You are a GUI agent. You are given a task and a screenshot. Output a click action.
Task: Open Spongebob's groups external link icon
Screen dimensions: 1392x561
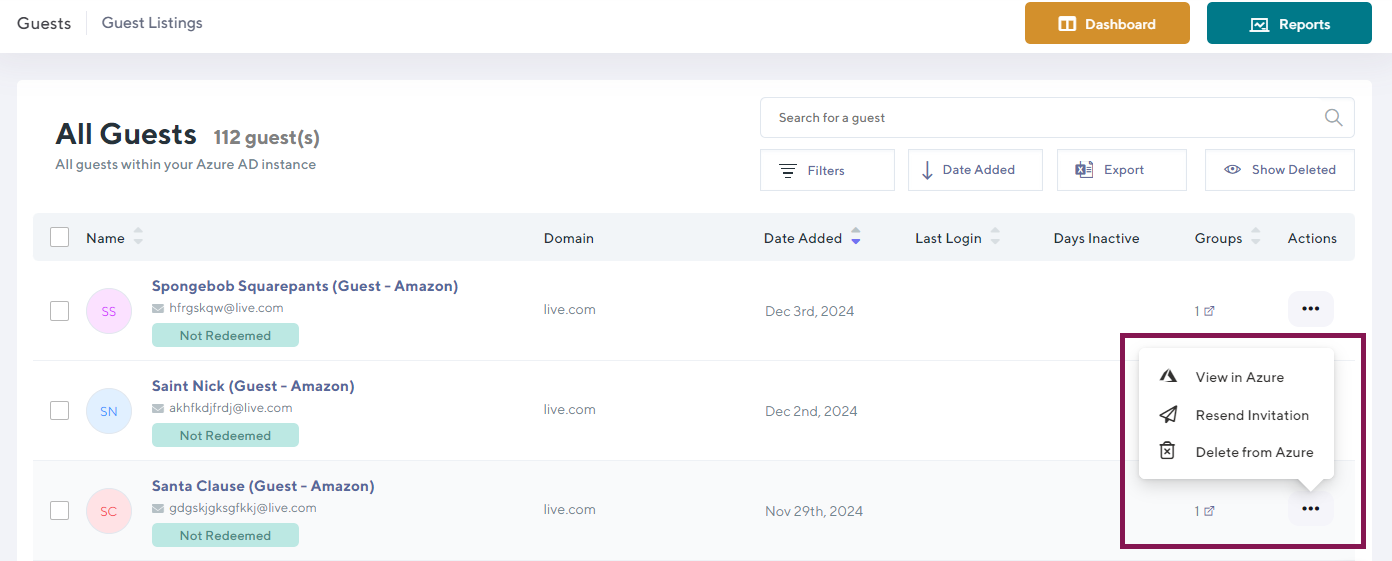point(1209,311)
